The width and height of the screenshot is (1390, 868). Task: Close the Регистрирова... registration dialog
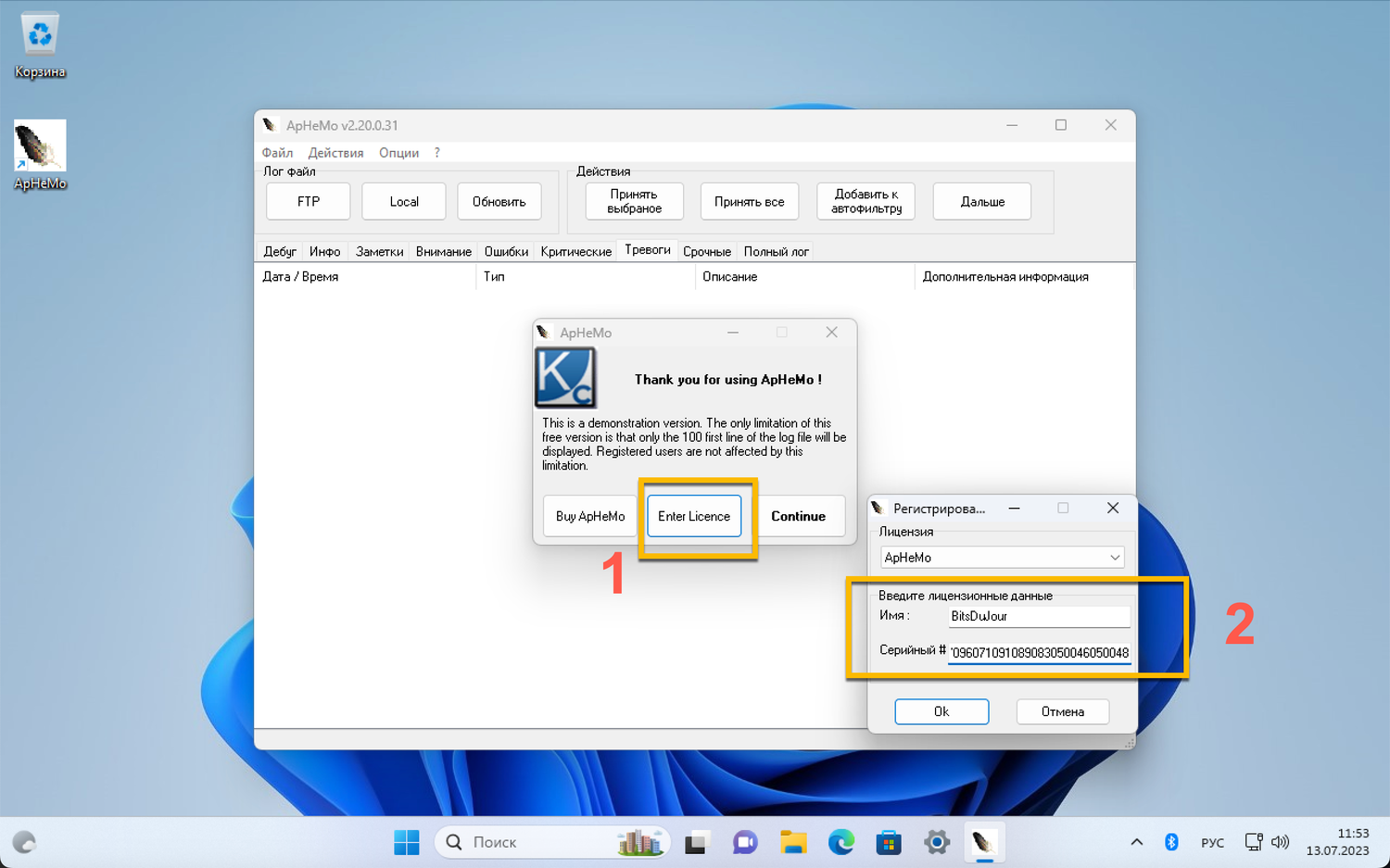(1113, 508)
